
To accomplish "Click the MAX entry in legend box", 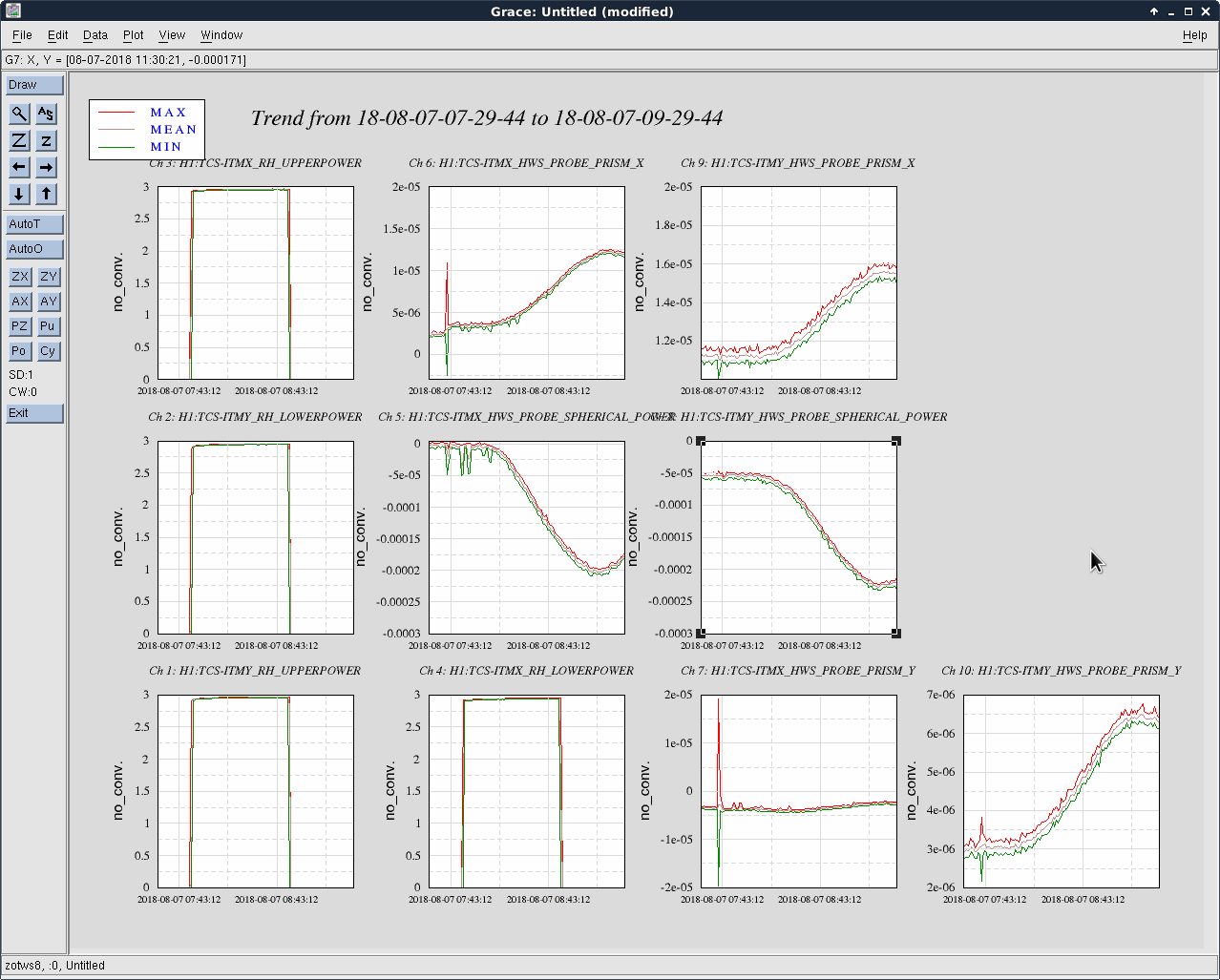I will point(168,113).
